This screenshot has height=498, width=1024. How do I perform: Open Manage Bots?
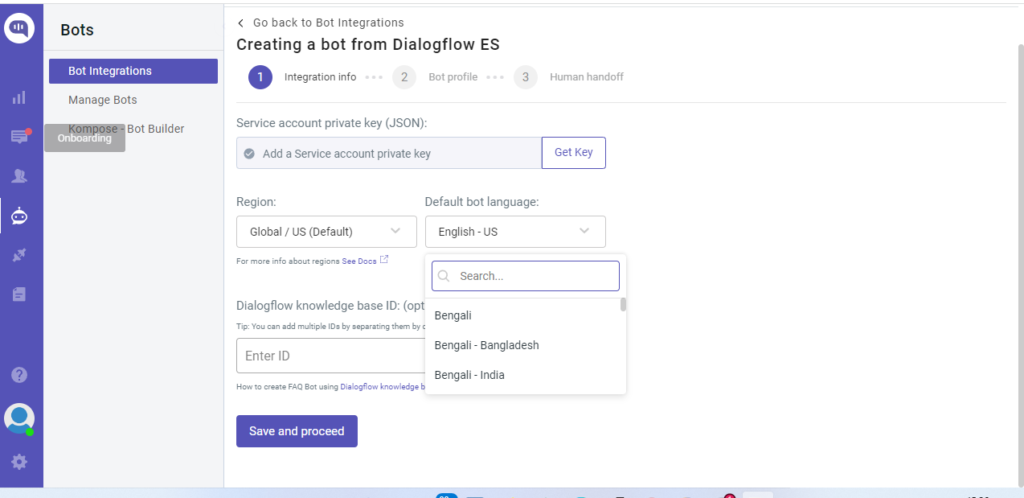tap(103, 100)
